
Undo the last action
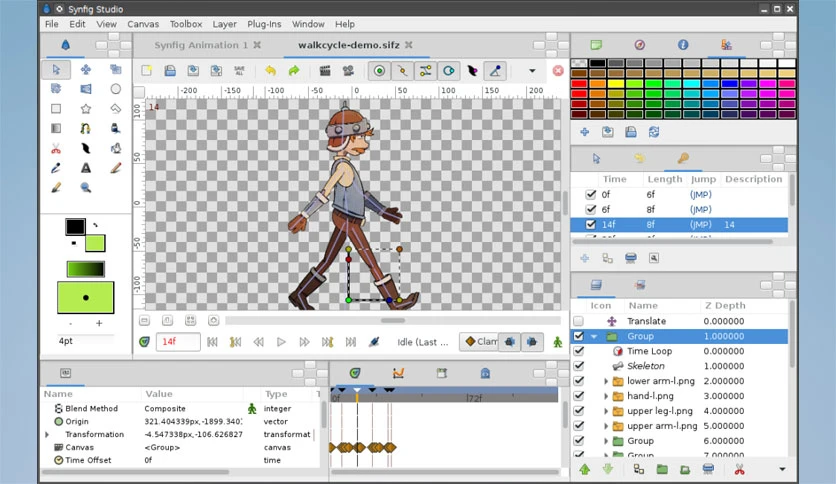point(271,71)
